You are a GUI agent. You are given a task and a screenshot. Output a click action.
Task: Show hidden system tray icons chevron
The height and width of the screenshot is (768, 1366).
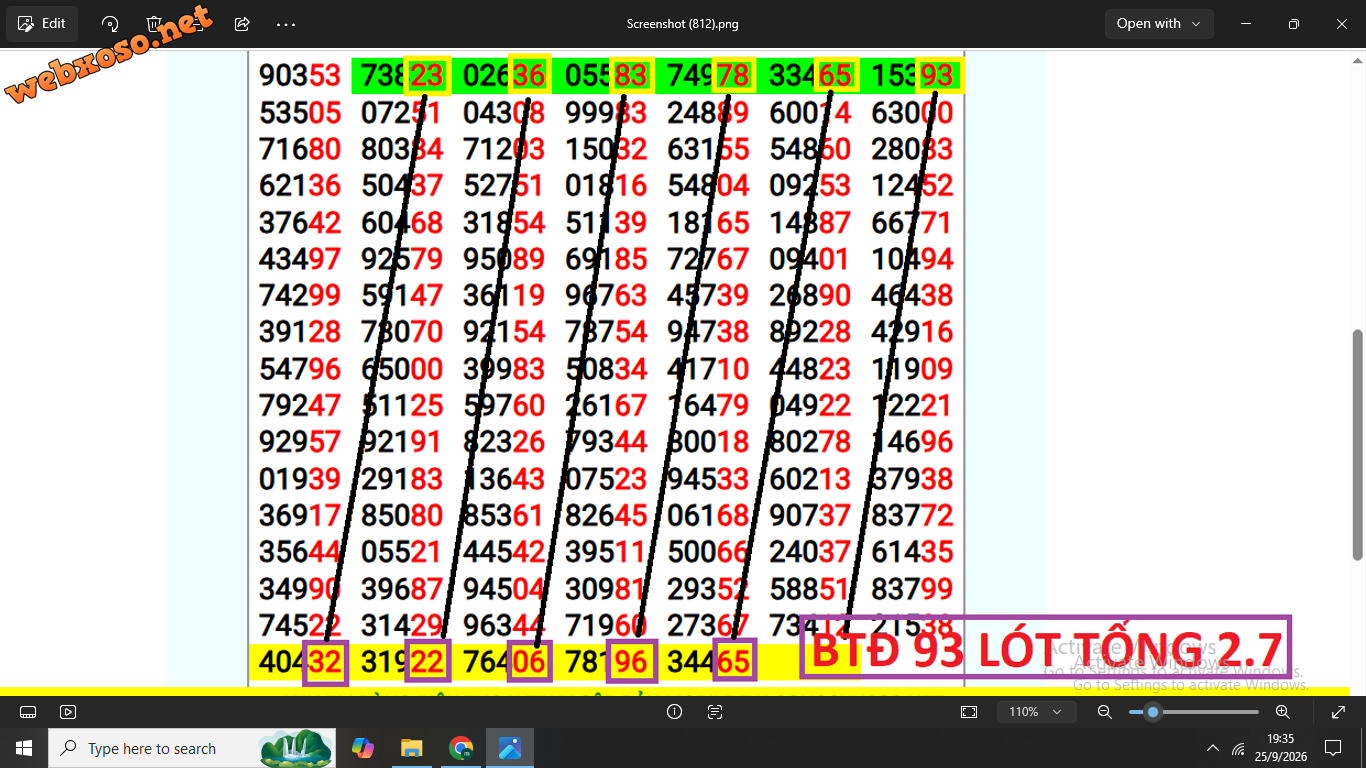pos(1213,748)
